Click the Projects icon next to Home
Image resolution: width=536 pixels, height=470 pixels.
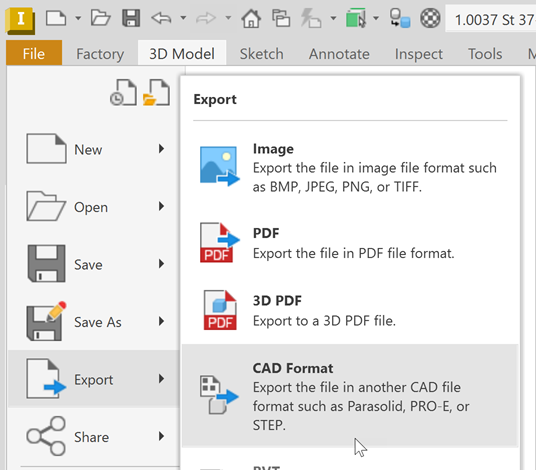coord(281,18)
